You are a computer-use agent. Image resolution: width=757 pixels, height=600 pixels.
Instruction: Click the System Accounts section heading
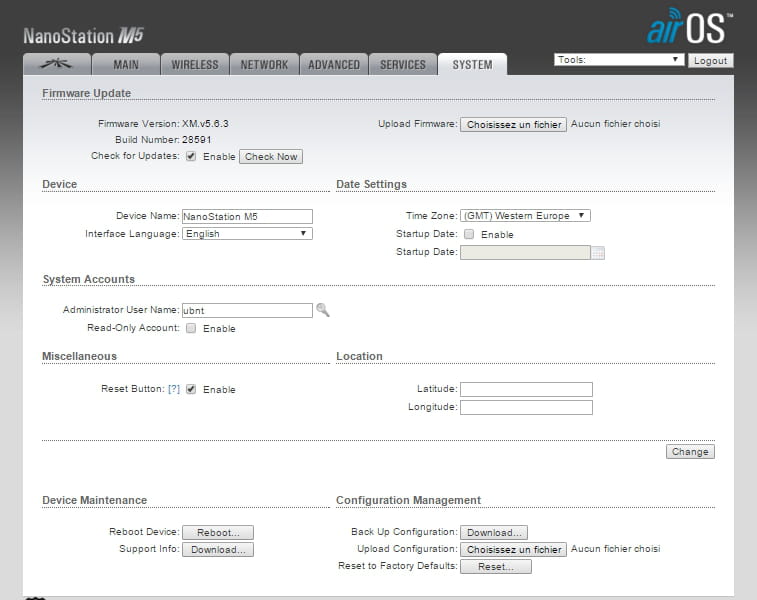pos(89,279)
